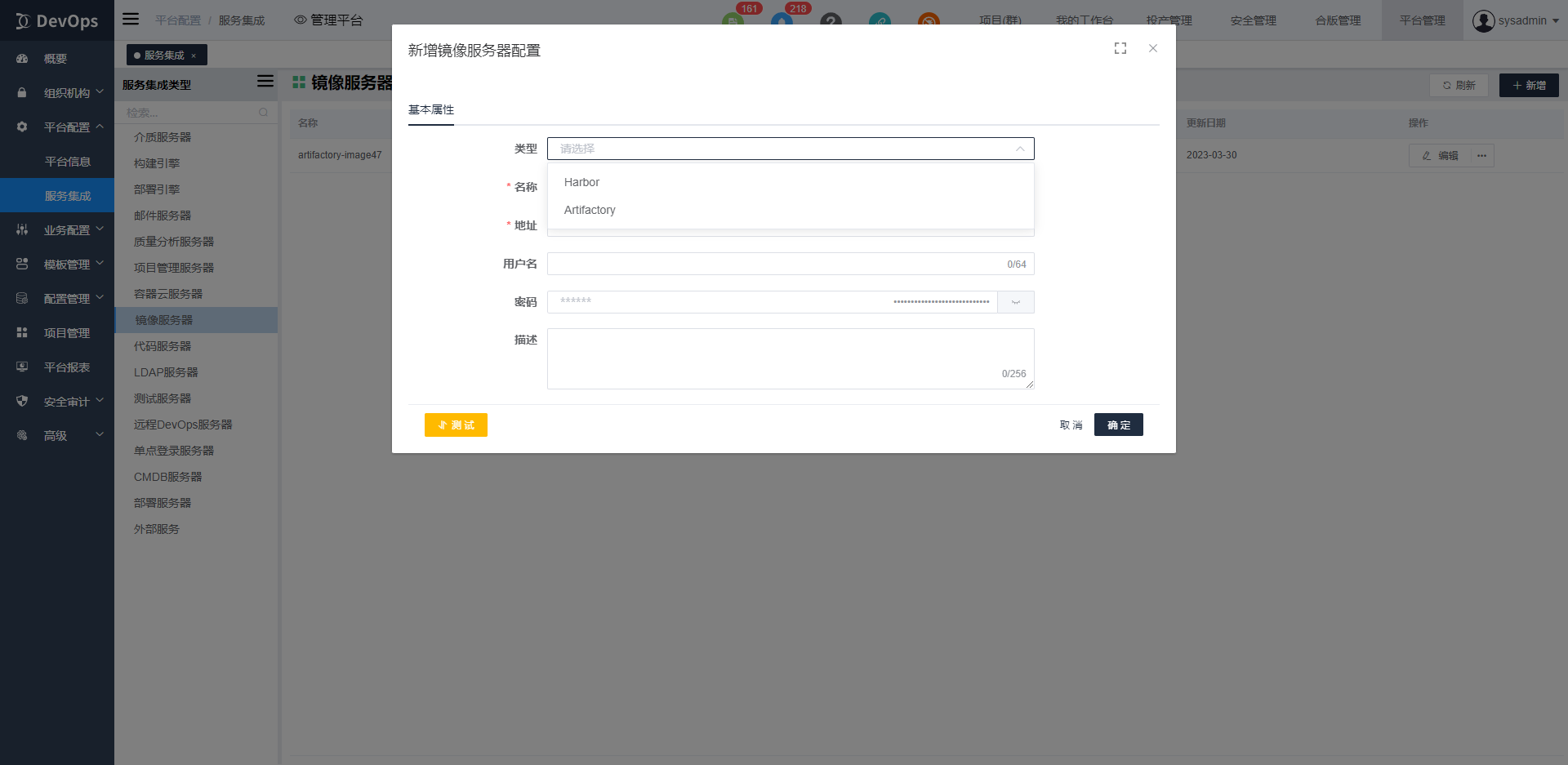The image size is (1568, 765).
Task: Click the 确定 button
Action: (x=1119, y=425)
